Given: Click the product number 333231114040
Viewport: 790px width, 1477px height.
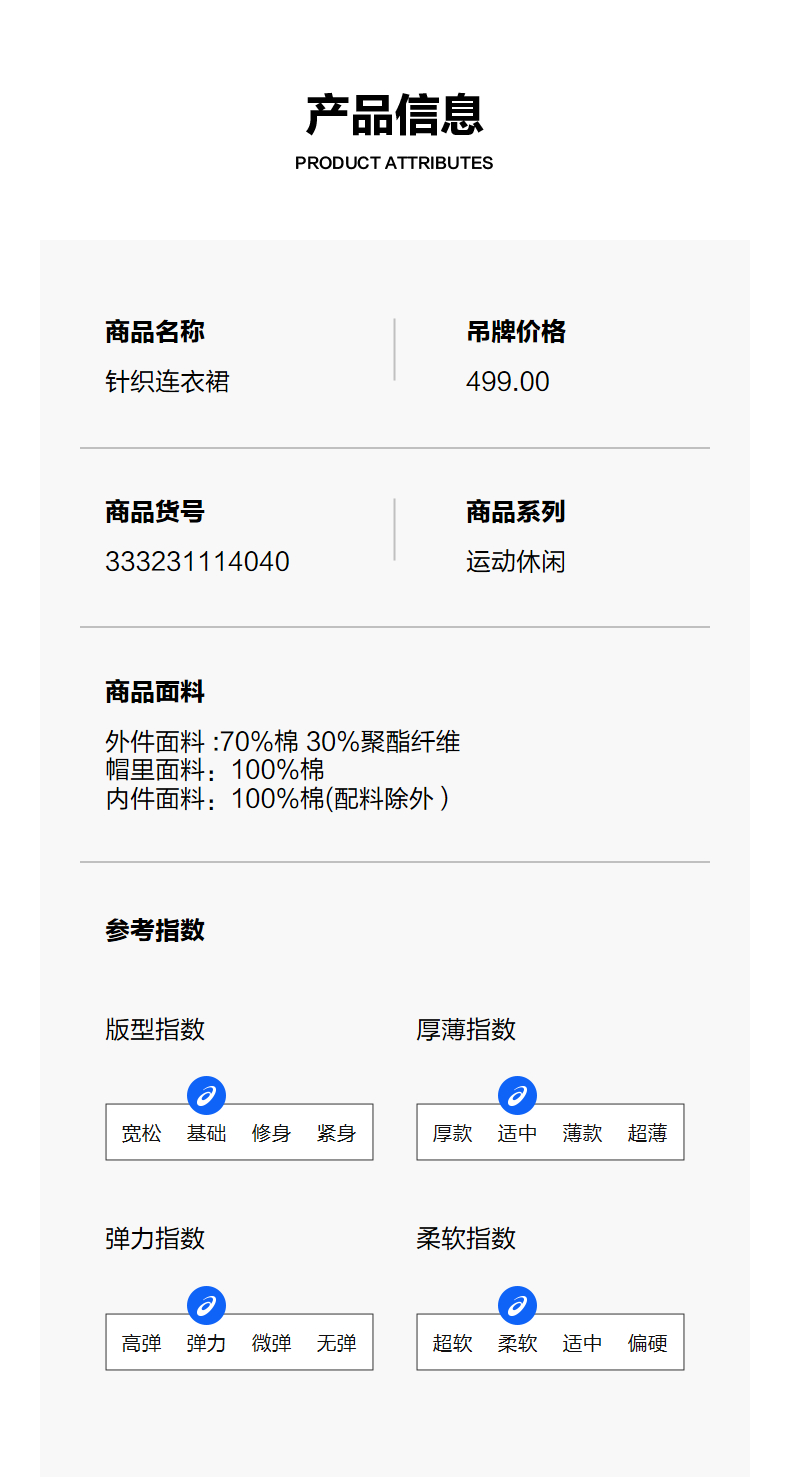Looking at the screenshot, I should pos(197,562).
